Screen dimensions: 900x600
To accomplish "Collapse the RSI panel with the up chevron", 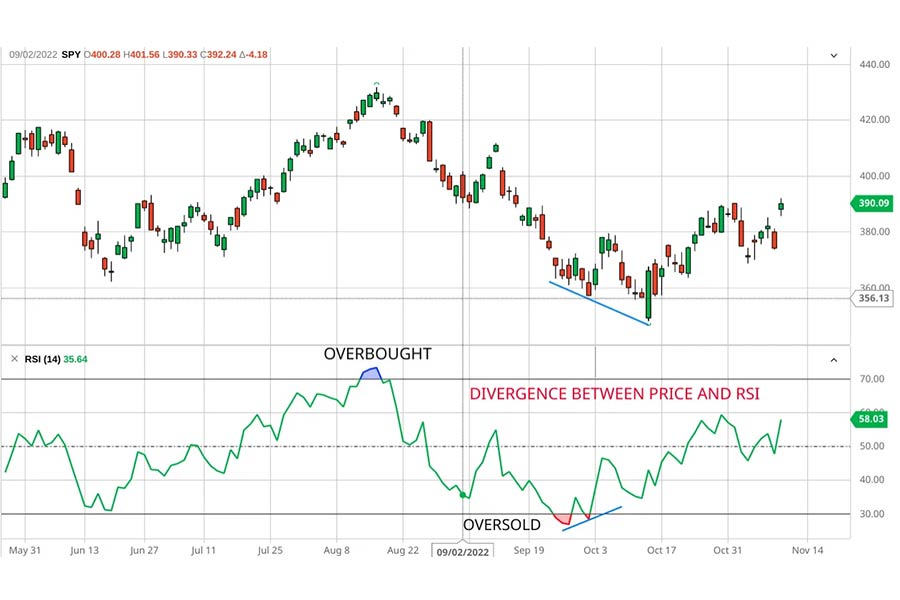I will (x=834, y=360).
